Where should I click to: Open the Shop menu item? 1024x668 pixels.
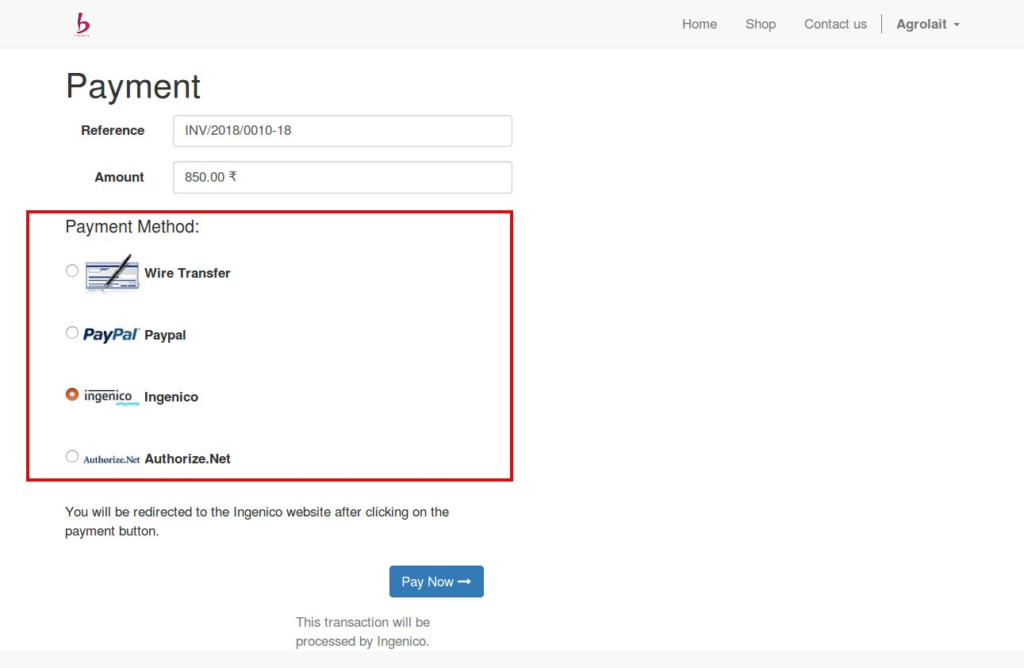[x=761, y=24]
